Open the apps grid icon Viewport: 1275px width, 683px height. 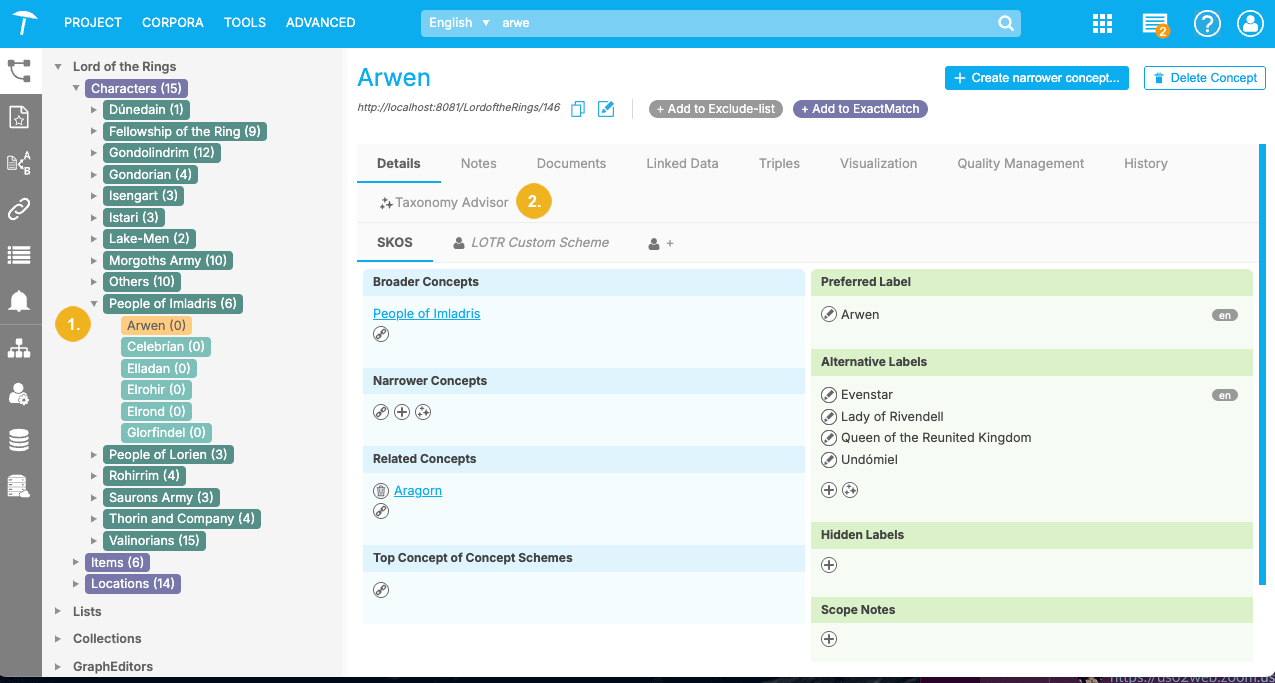1102,24
